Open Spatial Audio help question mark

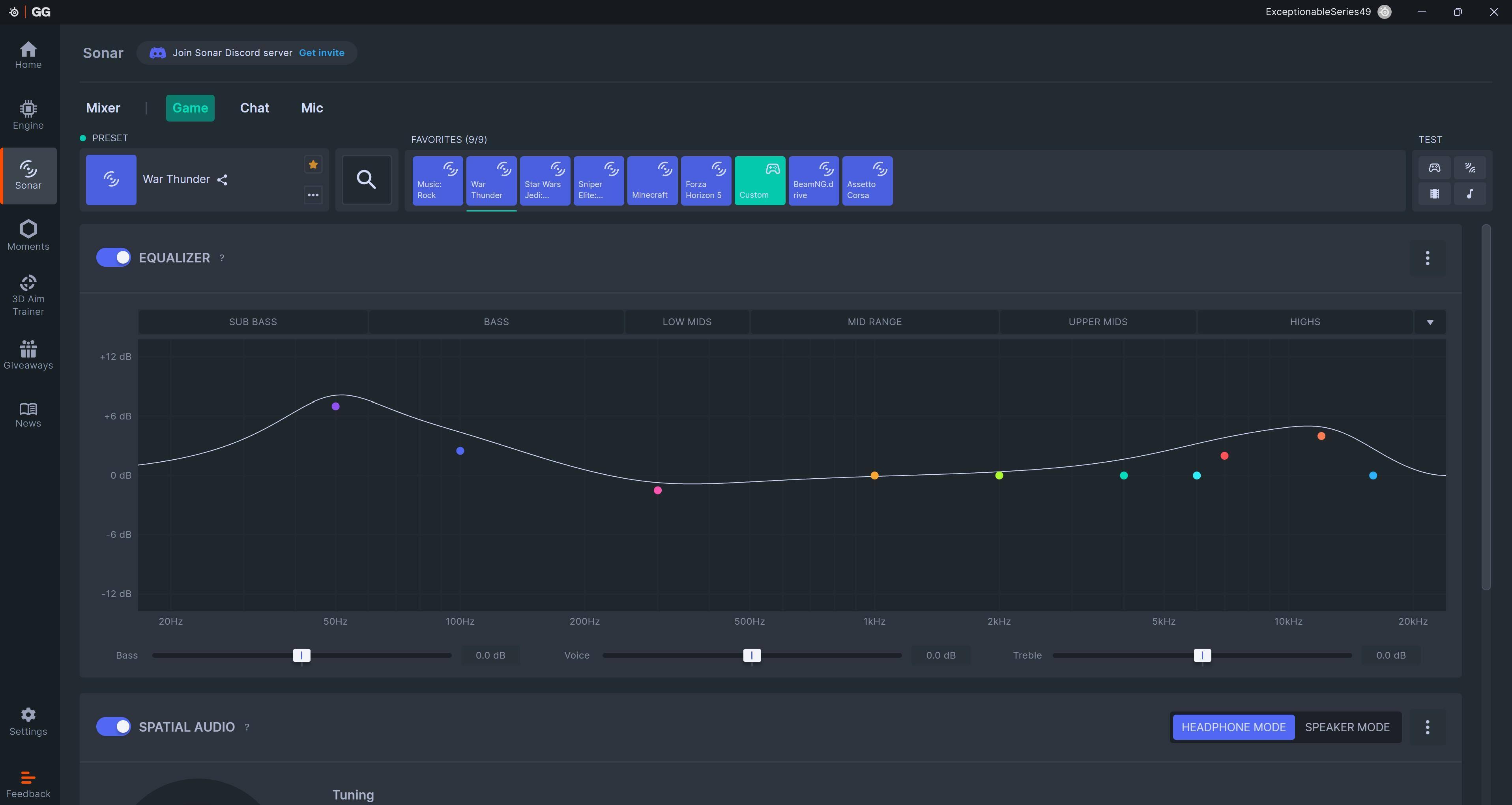(x=247, y=727)
